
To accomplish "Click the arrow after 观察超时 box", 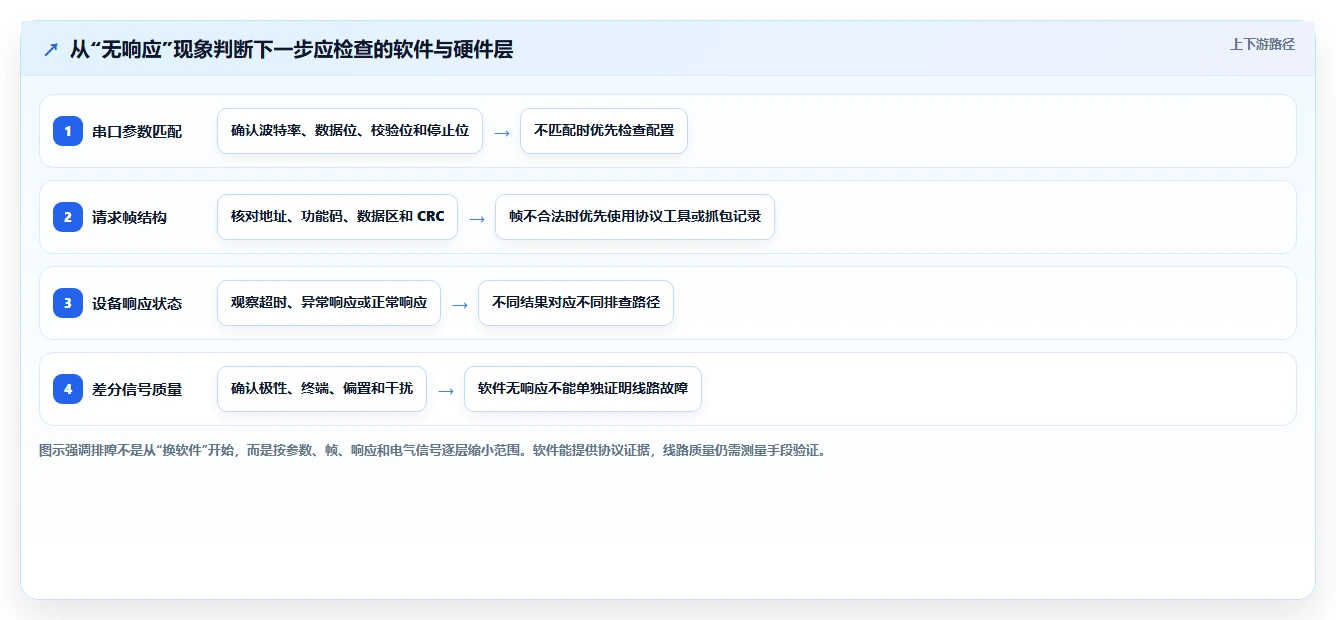I will pos(460,304).
